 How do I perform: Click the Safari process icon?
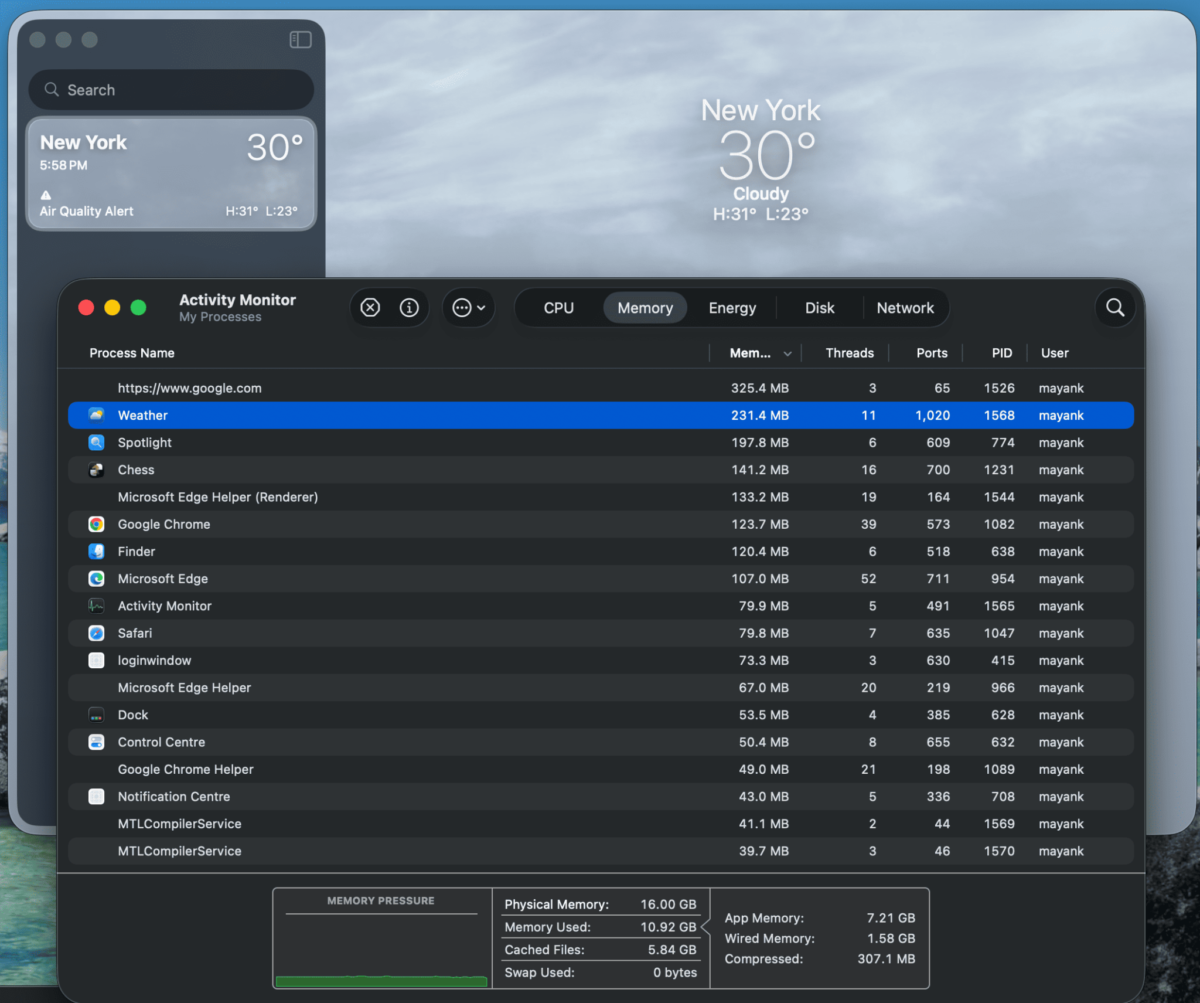pyautogui.click(x=96, y=633)
